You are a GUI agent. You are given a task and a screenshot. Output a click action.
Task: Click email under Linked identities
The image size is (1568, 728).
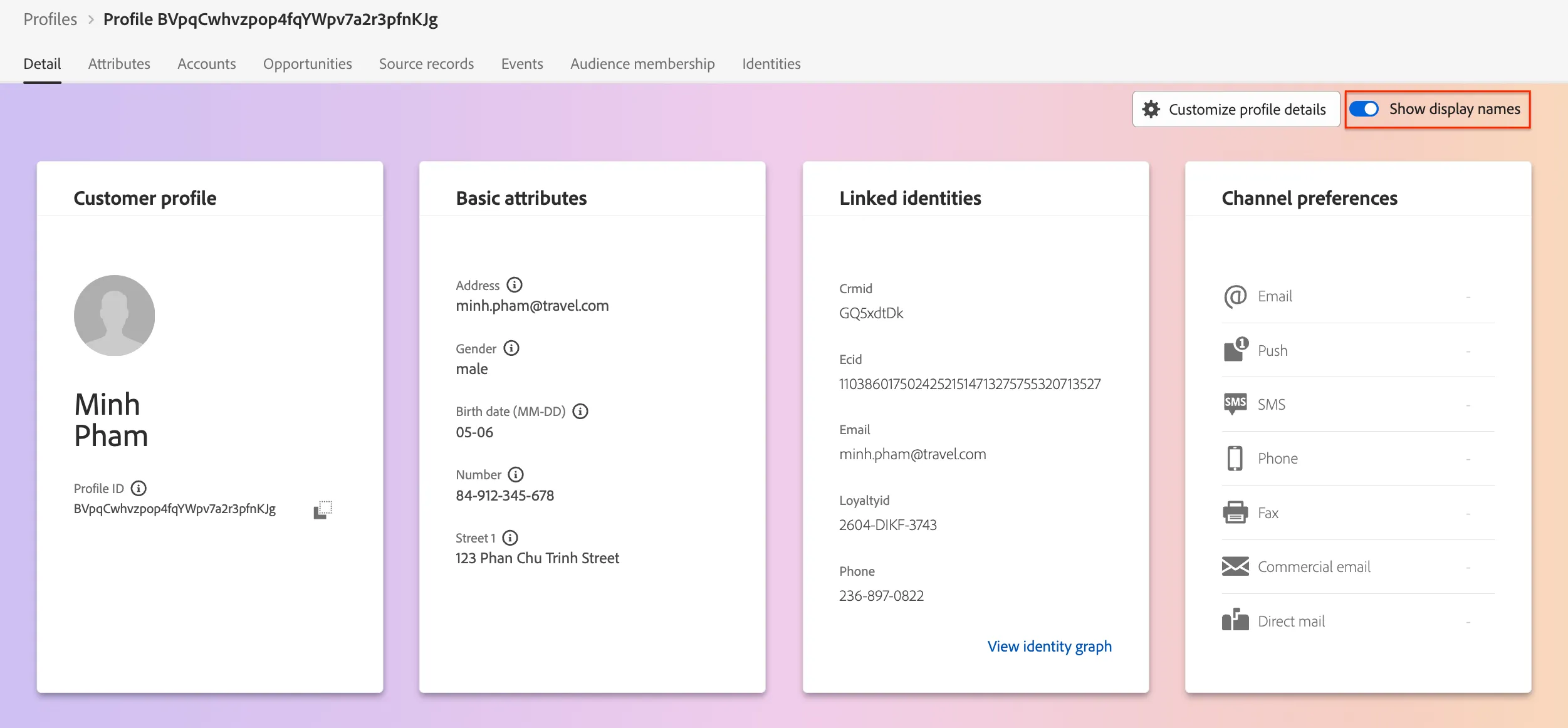[912, 454]
